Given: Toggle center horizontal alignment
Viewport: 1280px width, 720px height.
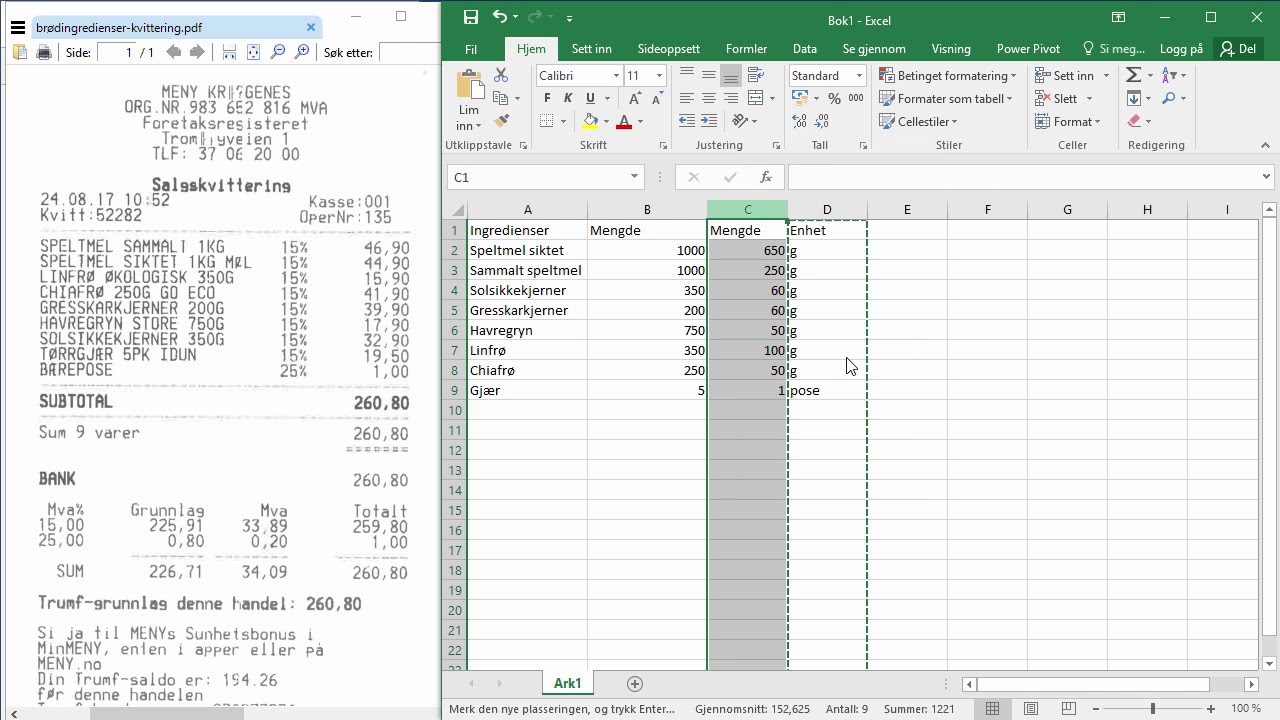Looking at the screenshot, I should 709,98.
